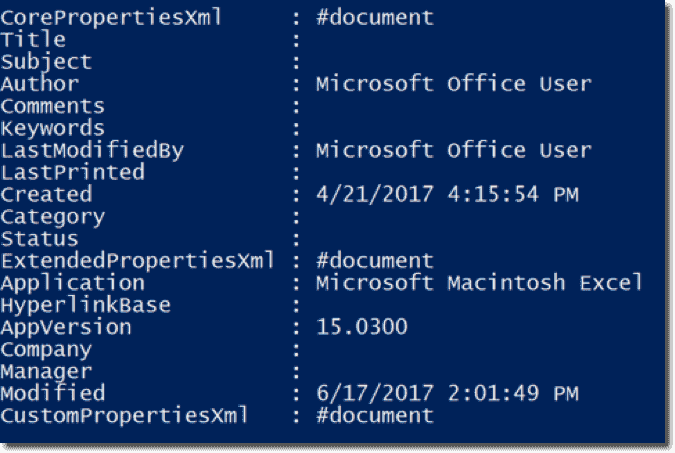Select the ExtendedPropertiesXml property name

(x=137, y=261)
